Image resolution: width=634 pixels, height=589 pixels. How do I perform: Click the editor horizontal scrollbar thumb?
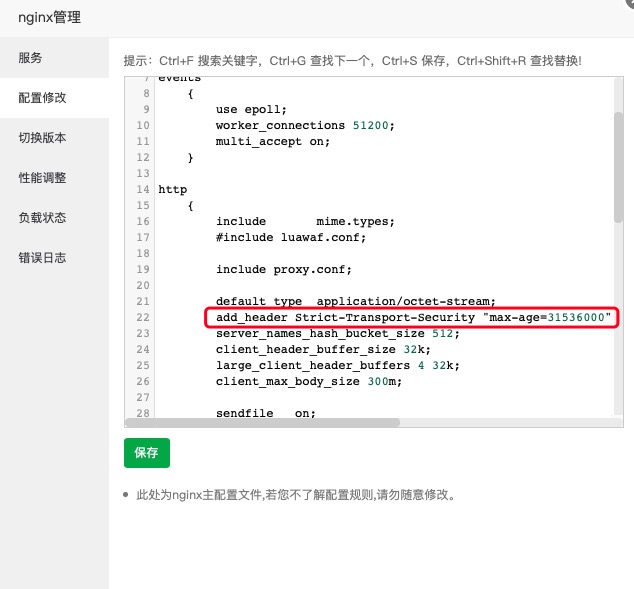click(262, 422)
